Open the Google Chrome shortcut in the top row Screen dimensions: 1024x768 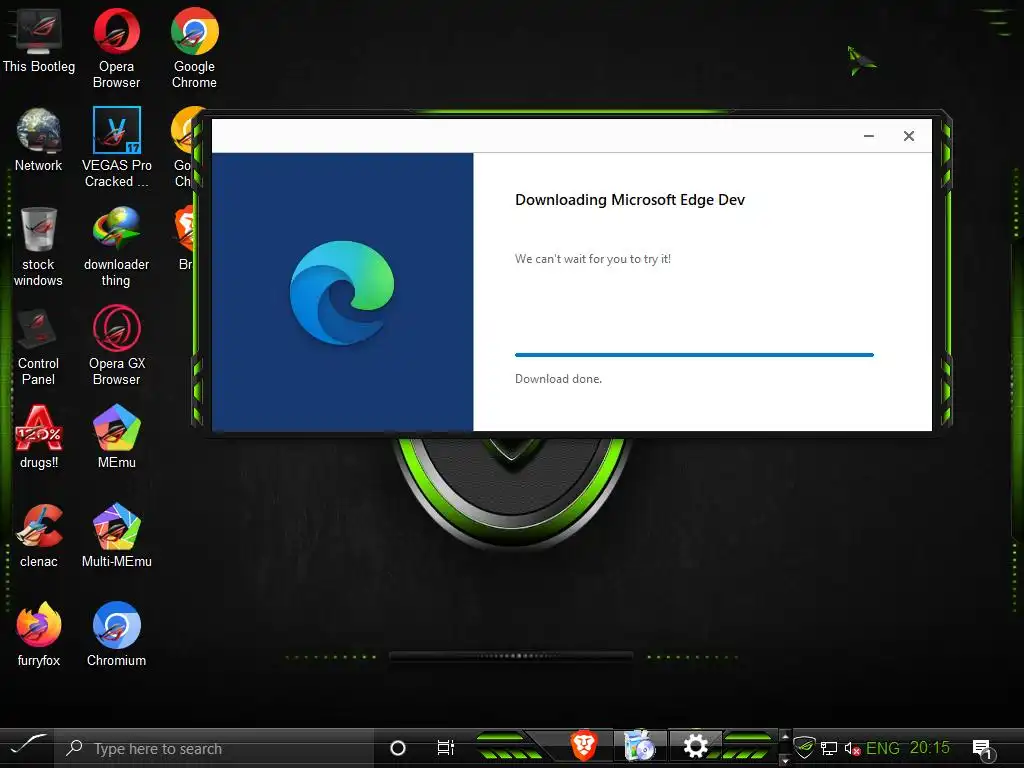(194, 47)
